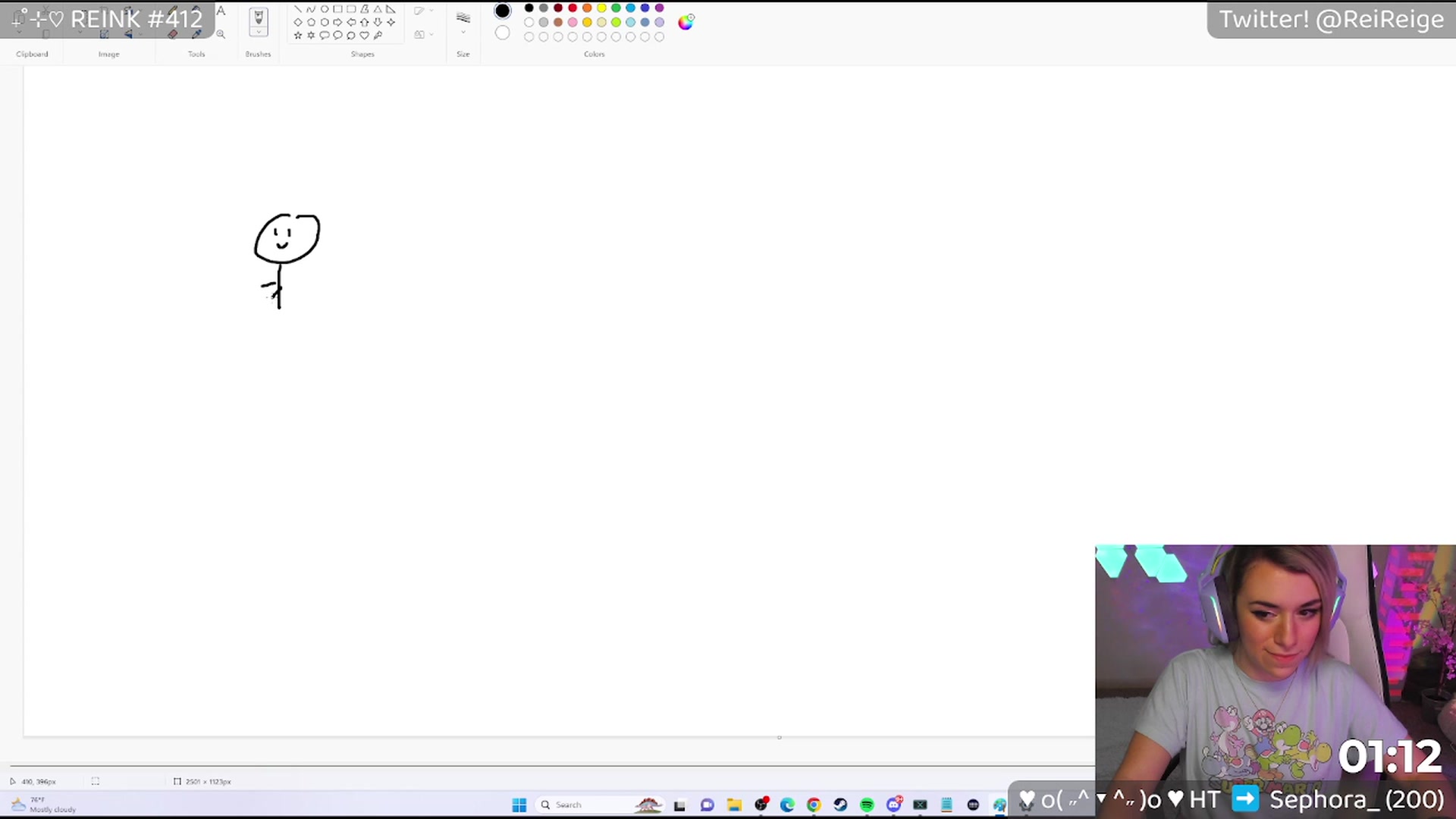
Task: Select the Left arrow shape
Action: [x=351, y=22]
